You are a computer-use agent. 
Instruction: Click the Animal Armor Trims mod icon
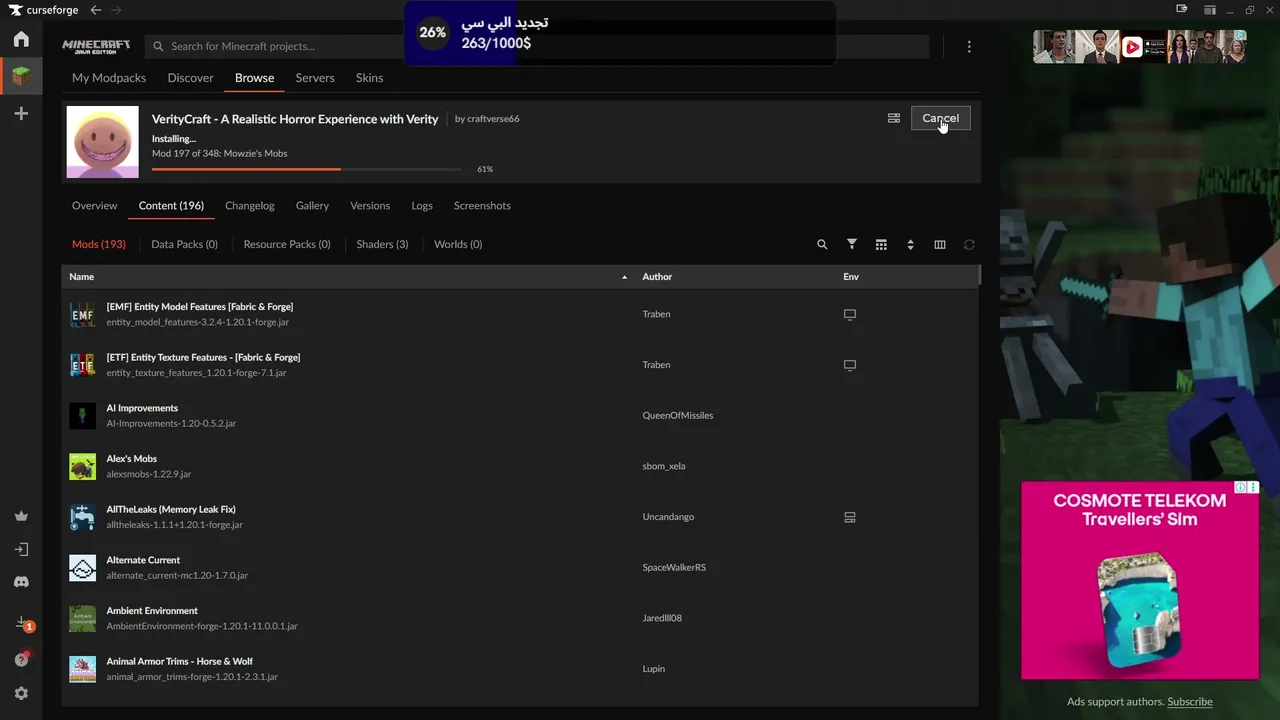pyautogui.click(x=82, y=669)
